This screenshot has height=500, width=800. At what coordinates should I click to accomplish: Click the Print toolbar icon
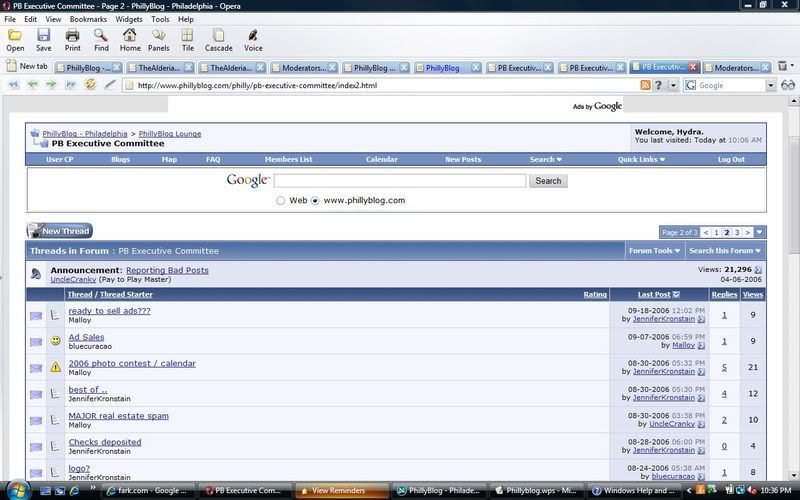72,35
